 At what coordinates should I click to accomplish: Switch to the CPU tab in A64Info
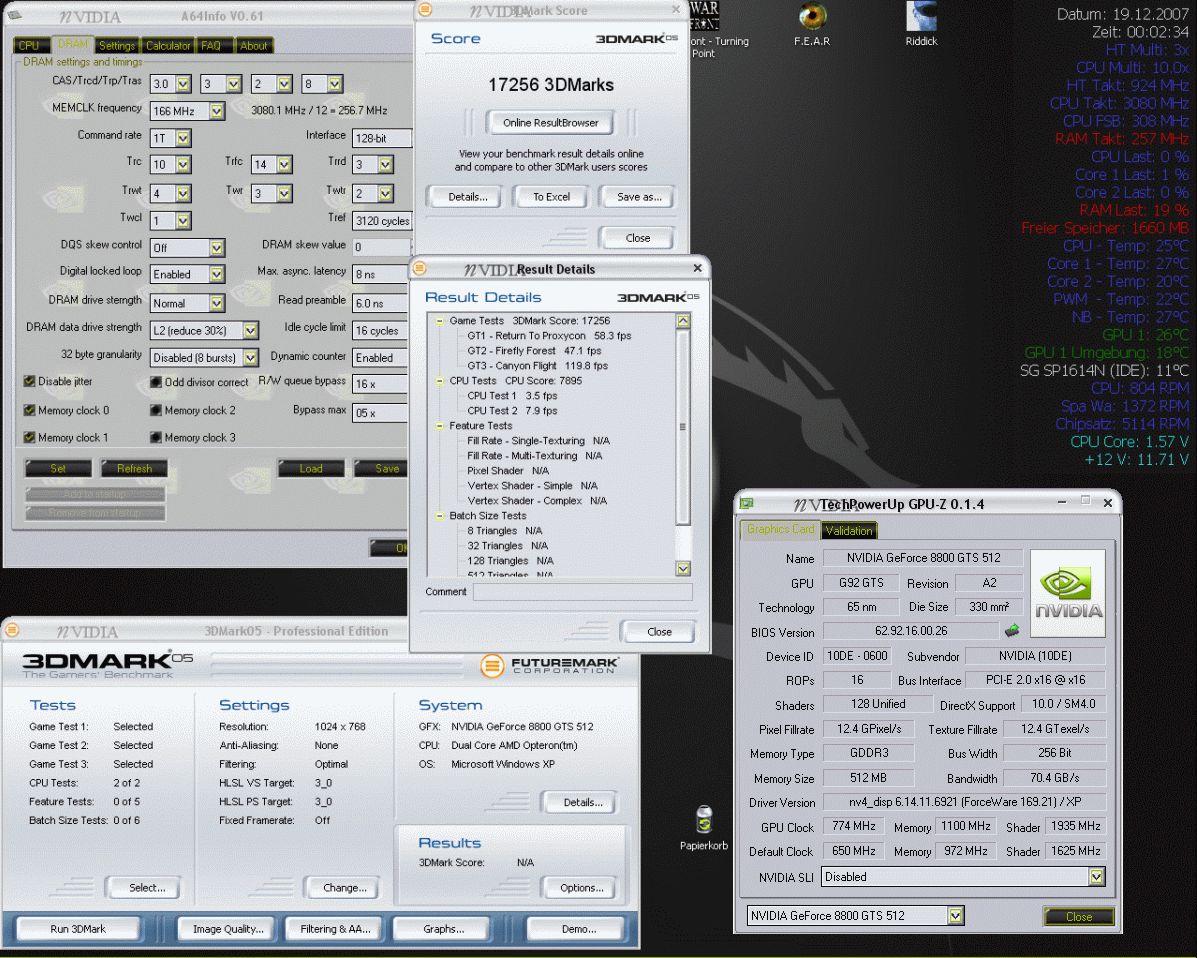(x=30, y=46)
